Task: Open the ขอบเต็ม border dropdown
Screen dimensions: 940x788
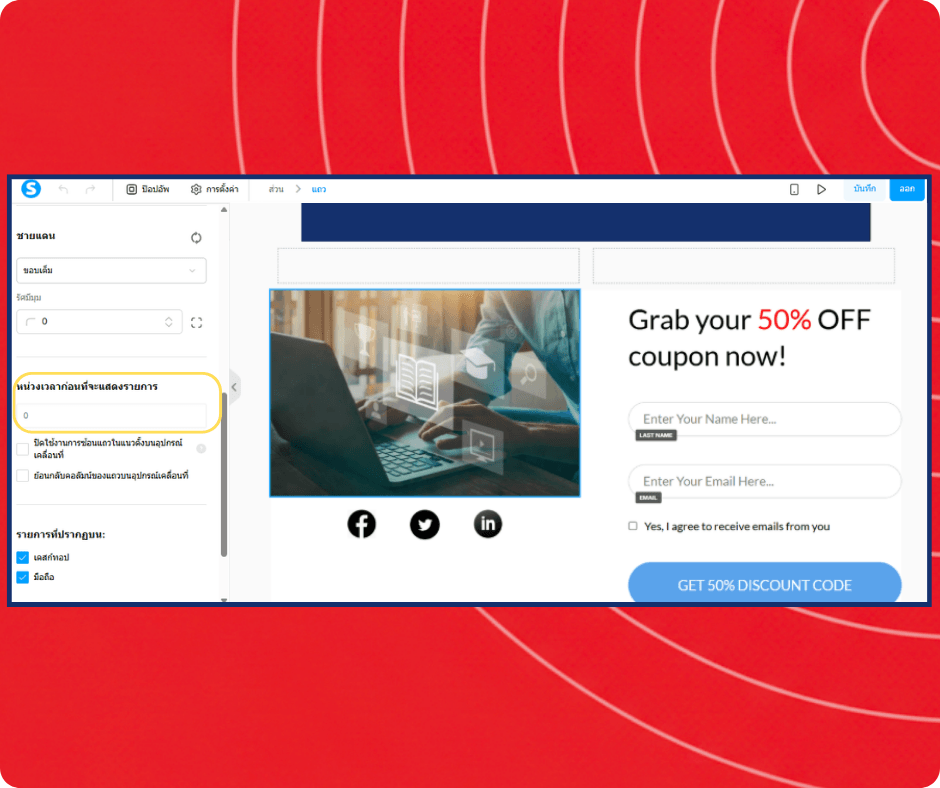Action: 112,270
